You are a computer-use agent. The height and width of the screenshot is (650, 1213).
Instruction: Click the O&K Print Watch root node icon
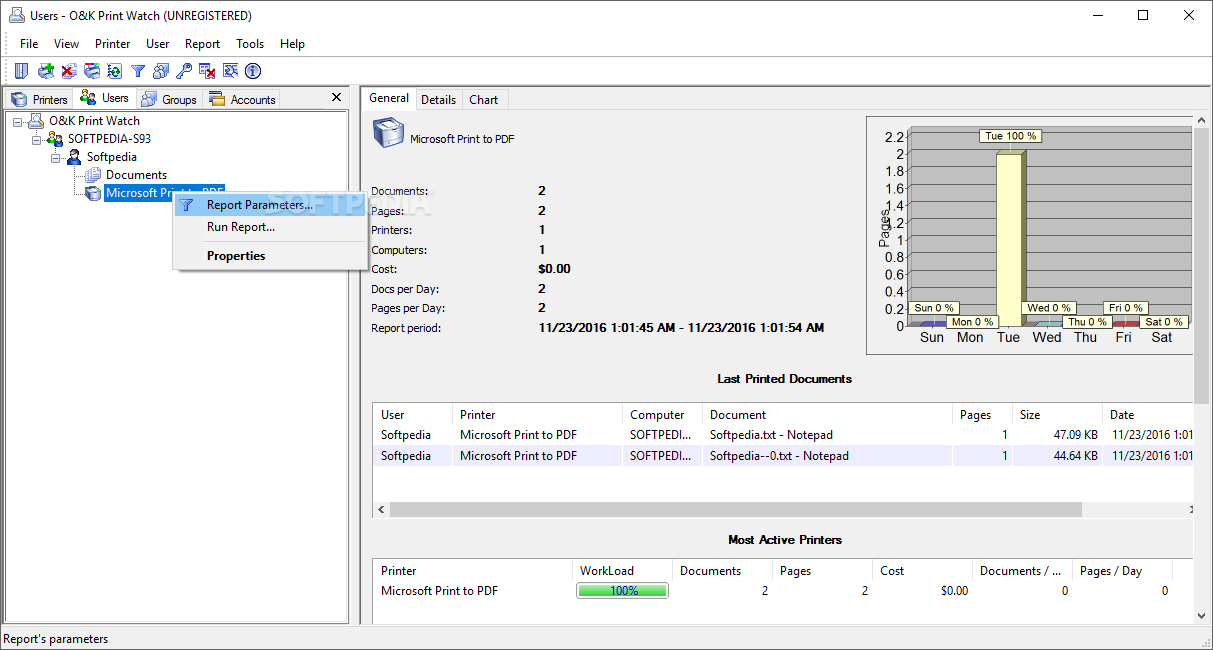click(x=36, y=121)
